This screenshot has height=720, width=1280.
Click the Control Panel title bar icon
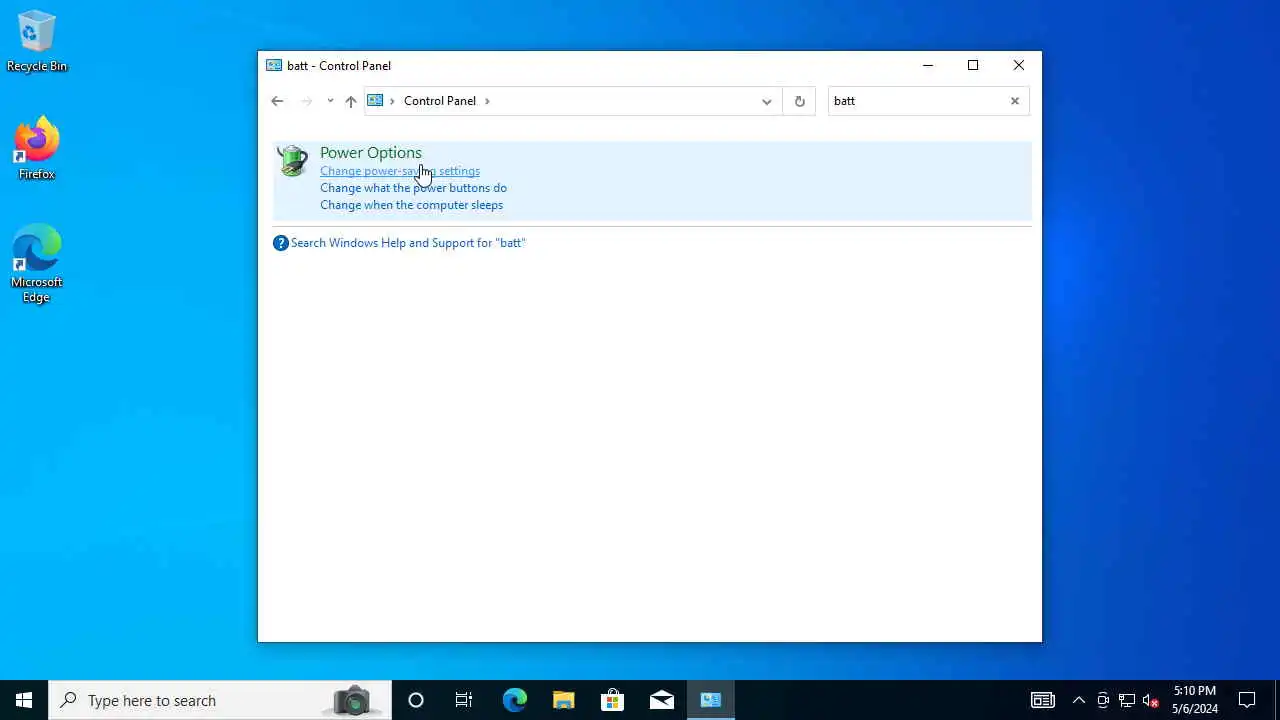pyautogui.click(x=274, y=66)
